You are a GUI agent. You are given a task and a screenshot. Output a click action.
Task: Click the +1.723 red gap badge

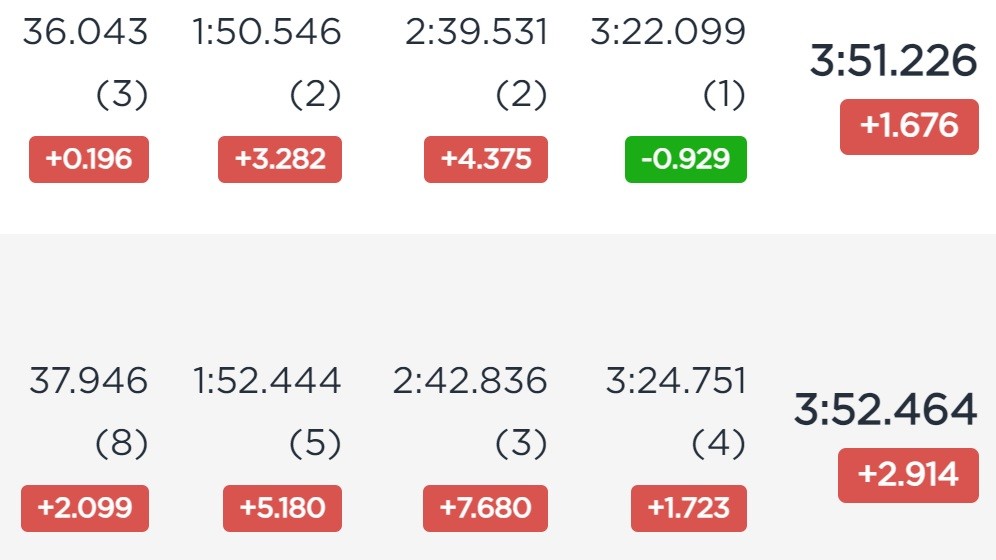coord(689,508)
